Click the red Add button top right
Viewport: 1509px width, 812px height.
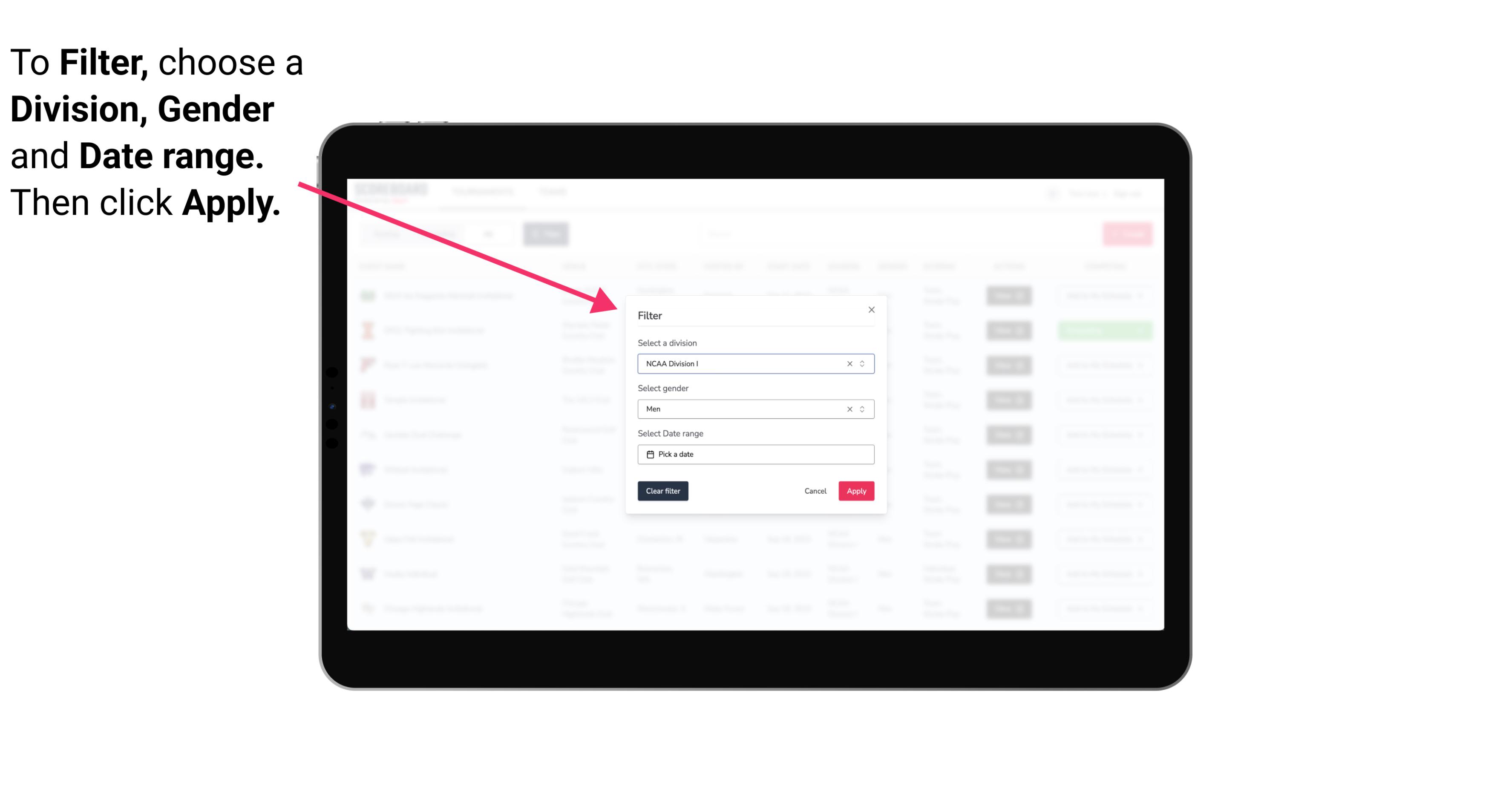[x=1128, y=233]
